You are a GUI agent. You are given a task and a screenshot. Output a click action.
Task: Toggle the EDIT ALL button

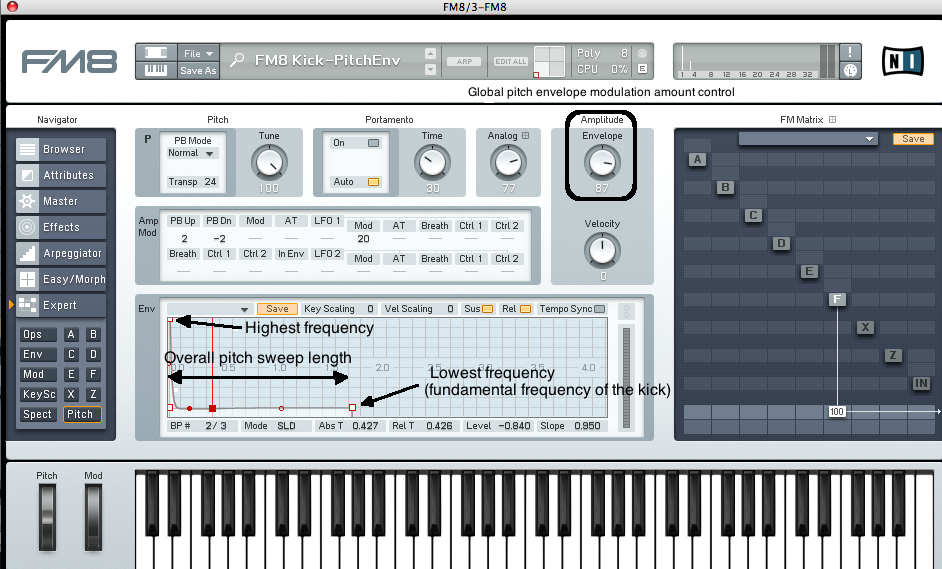(511, 61)
